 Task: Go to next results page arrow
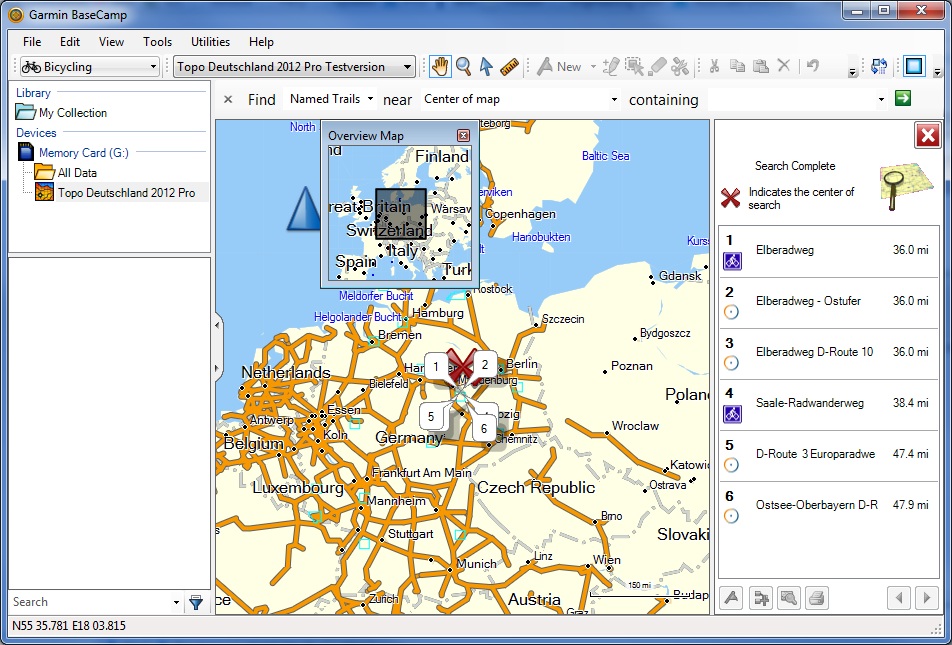pos(927,598)
